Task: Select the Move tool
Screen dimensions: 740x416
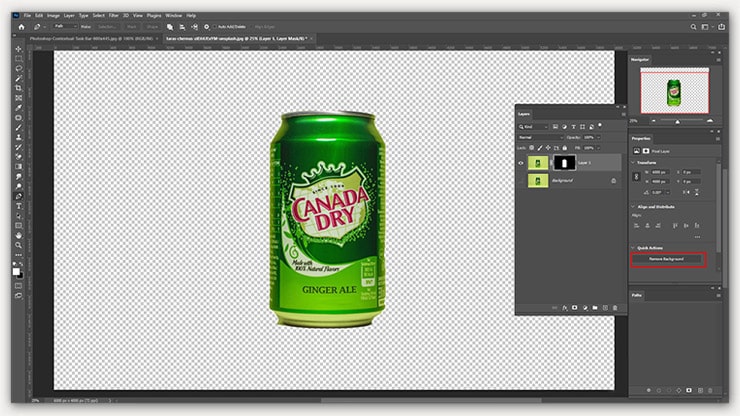Action: [x=18, y=48]
